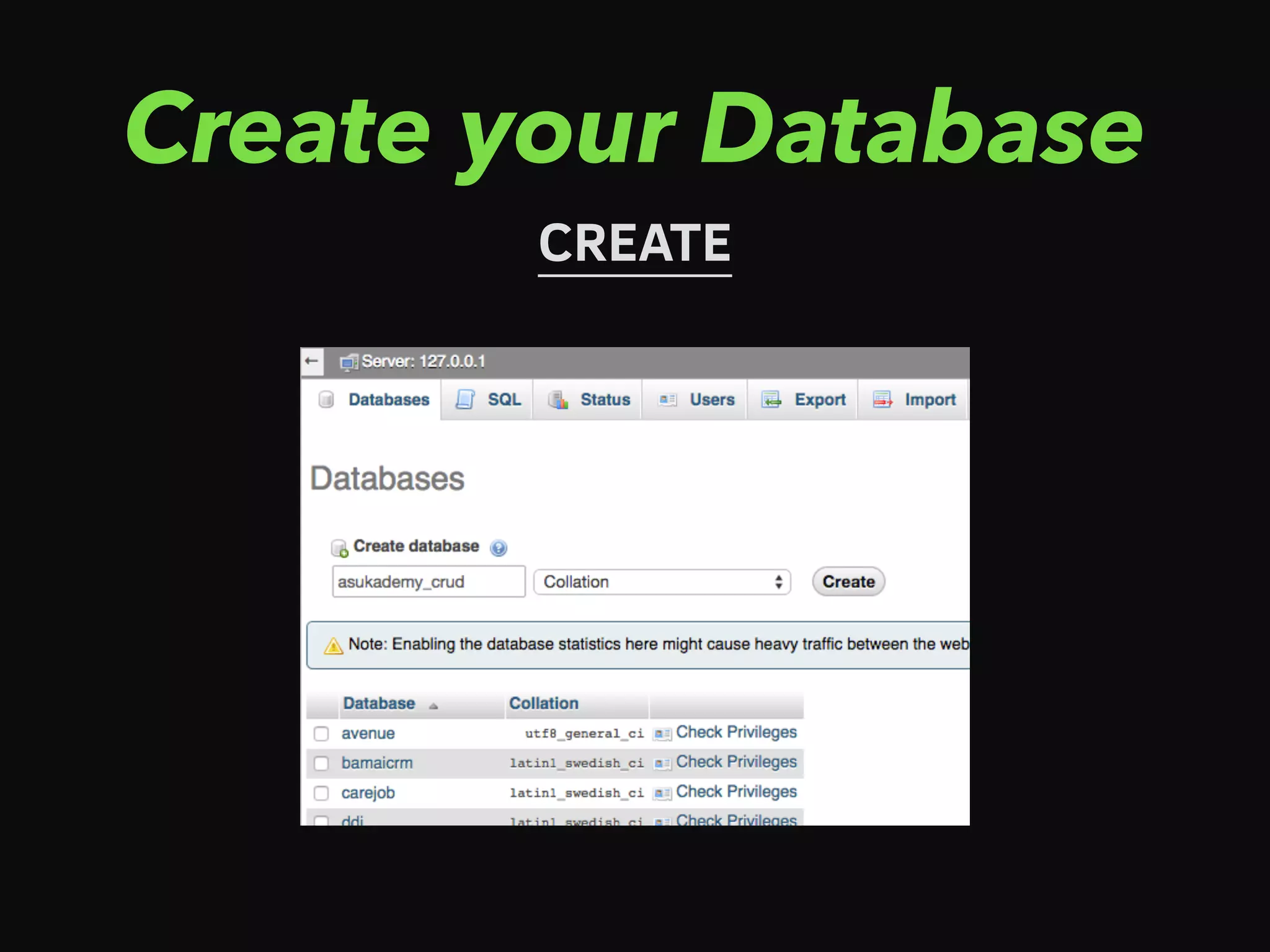
Task: Check Privileges for avenue database
Action: (736, 733)
